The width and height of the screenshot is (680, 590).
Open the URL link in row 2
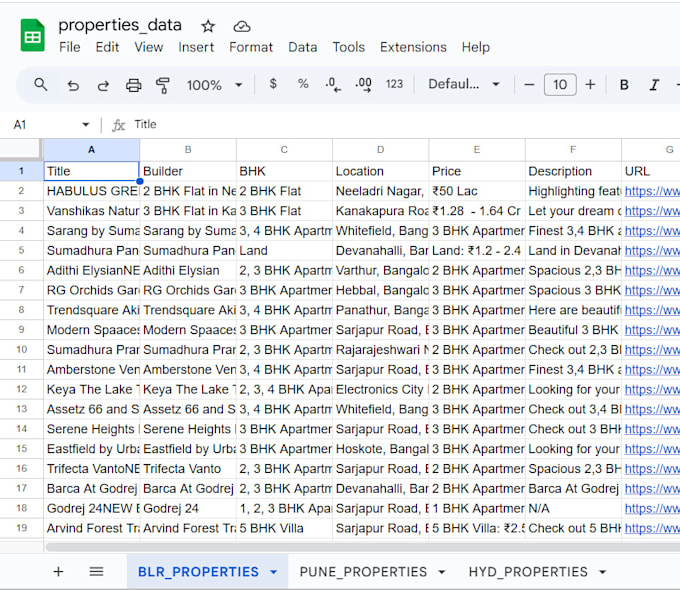[652, 191]
